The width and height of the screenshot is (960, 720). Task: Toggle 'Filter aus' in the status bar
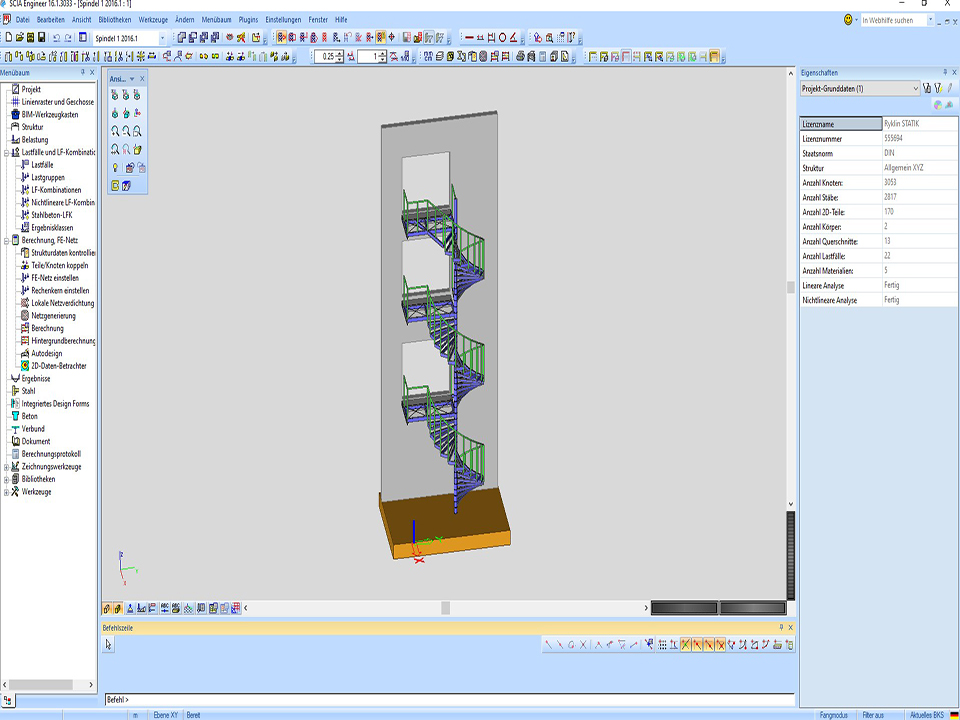(873, 715)
